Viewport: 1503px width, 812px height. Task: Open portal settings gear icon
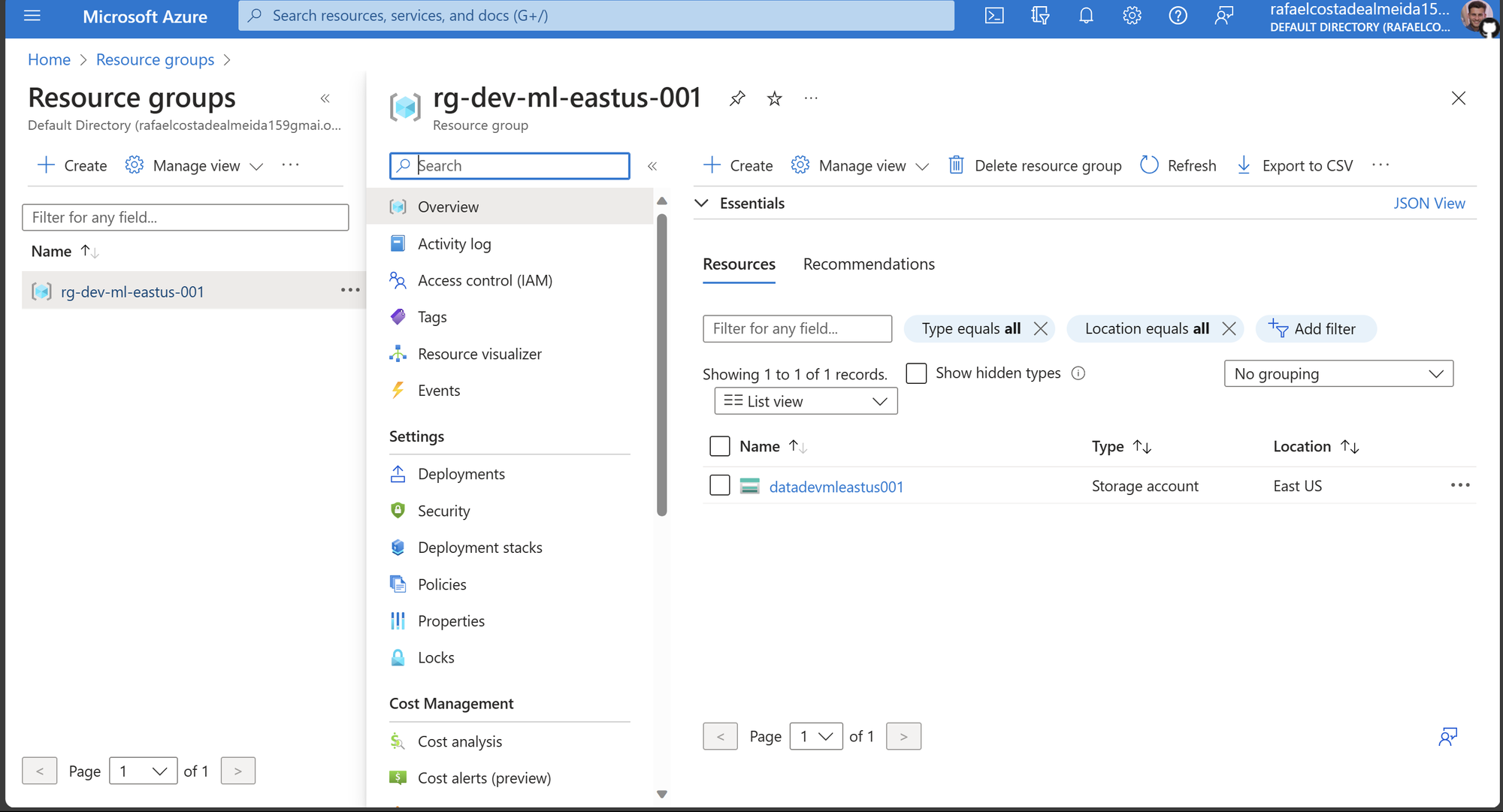(1132, 16)
